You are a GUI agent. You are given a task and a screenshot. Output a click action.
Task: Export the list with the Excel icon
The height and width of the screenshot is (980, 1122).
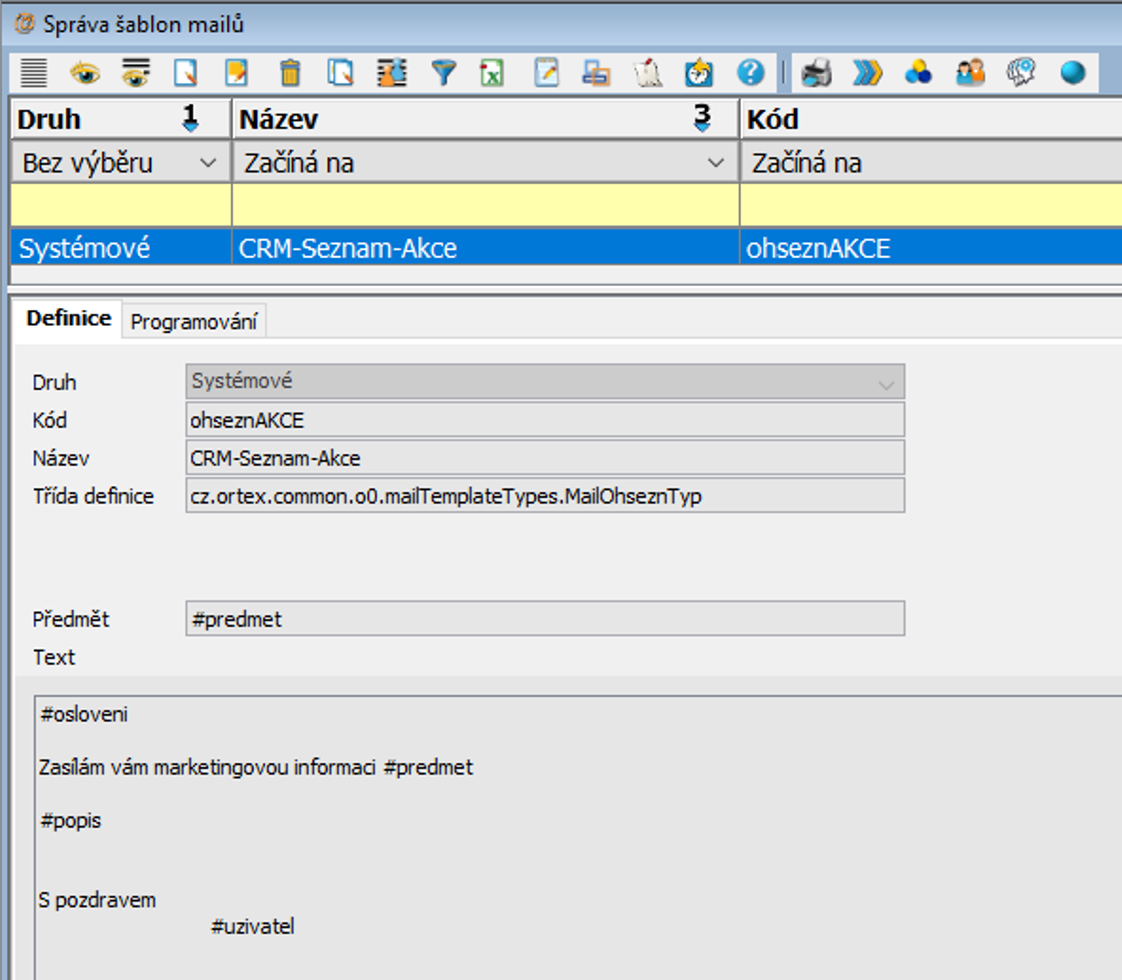click(x=492, y=73)
